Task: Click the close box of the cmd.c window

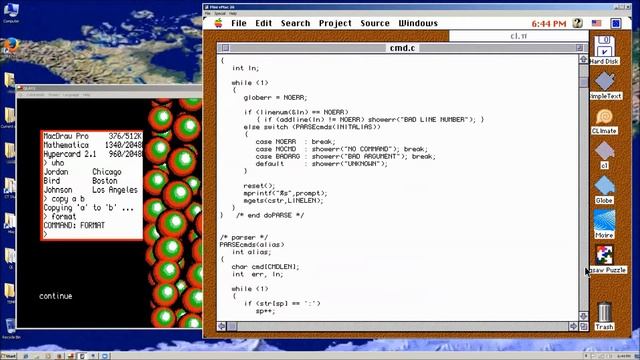Action: [x=225, y=48]
